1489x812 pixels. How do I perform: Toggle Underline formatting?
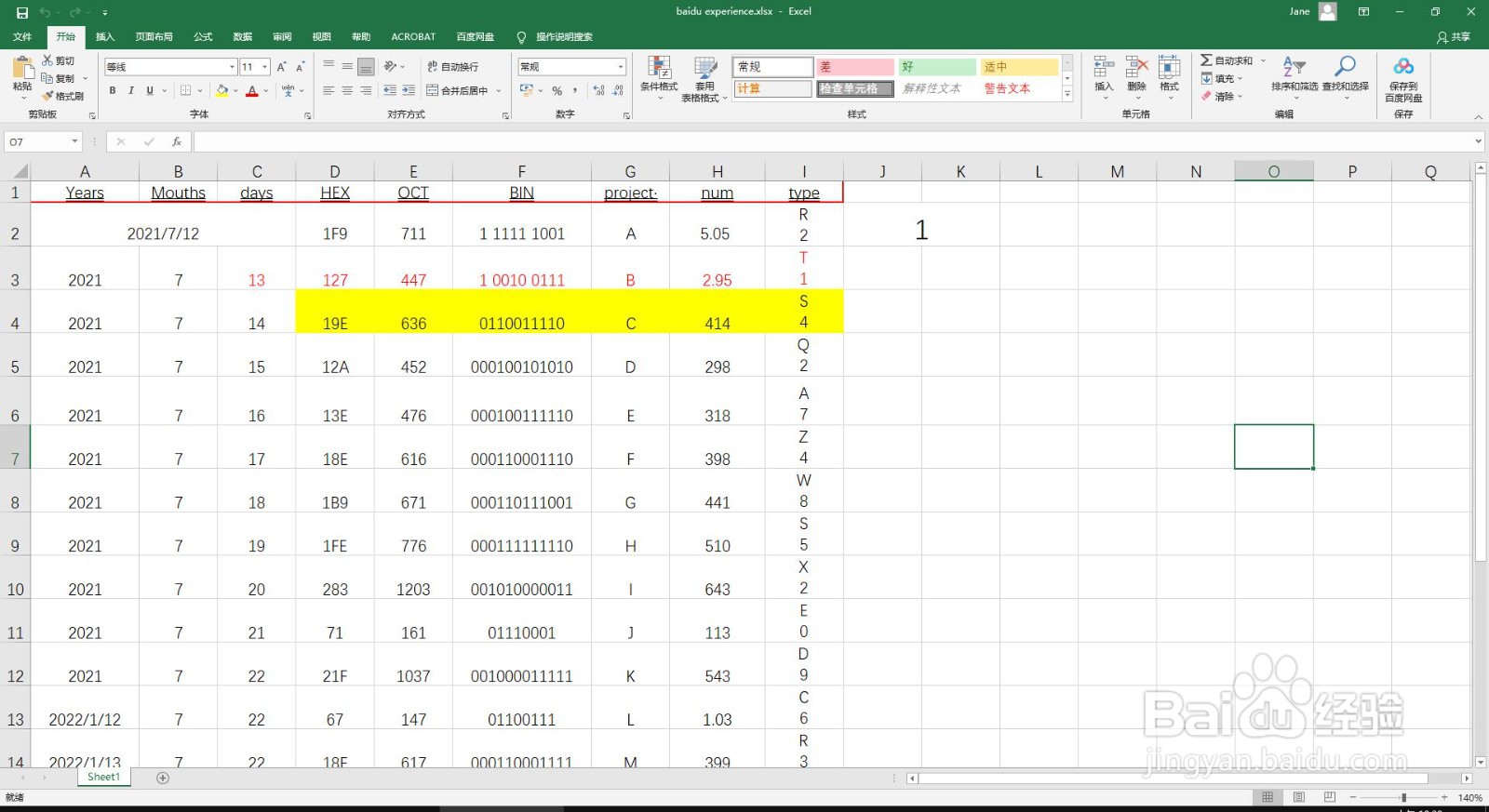(150, 90)
